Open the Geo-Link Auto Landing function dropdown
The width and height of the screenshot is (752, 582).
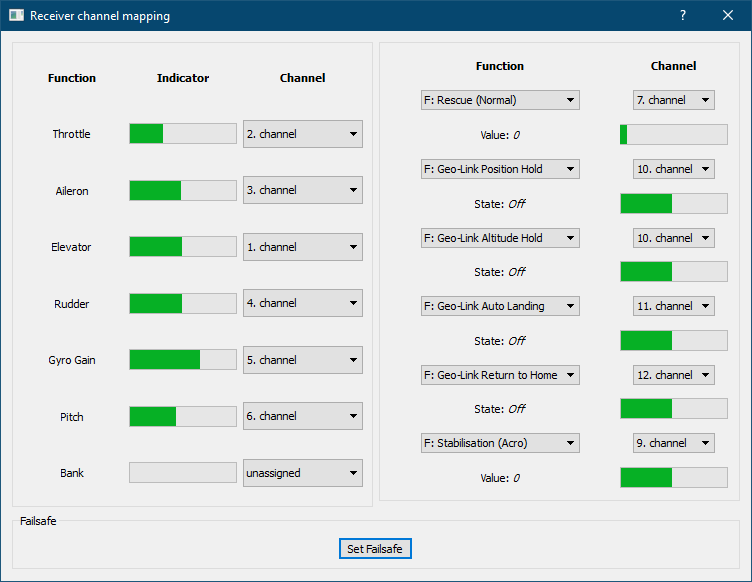point(500,306)
